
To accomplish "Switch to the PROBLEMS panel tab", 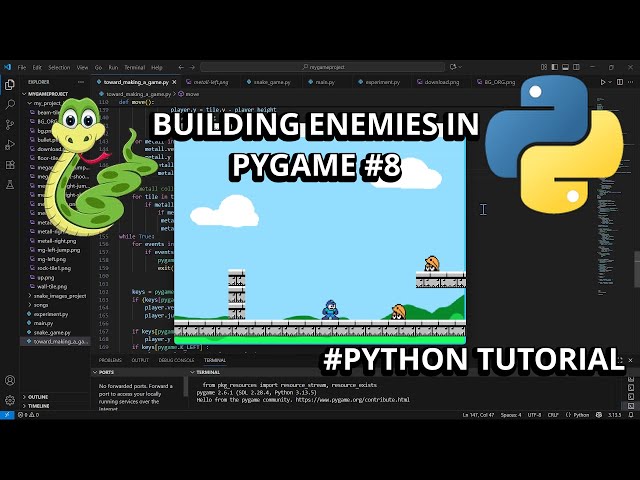I will click(110, 360).
